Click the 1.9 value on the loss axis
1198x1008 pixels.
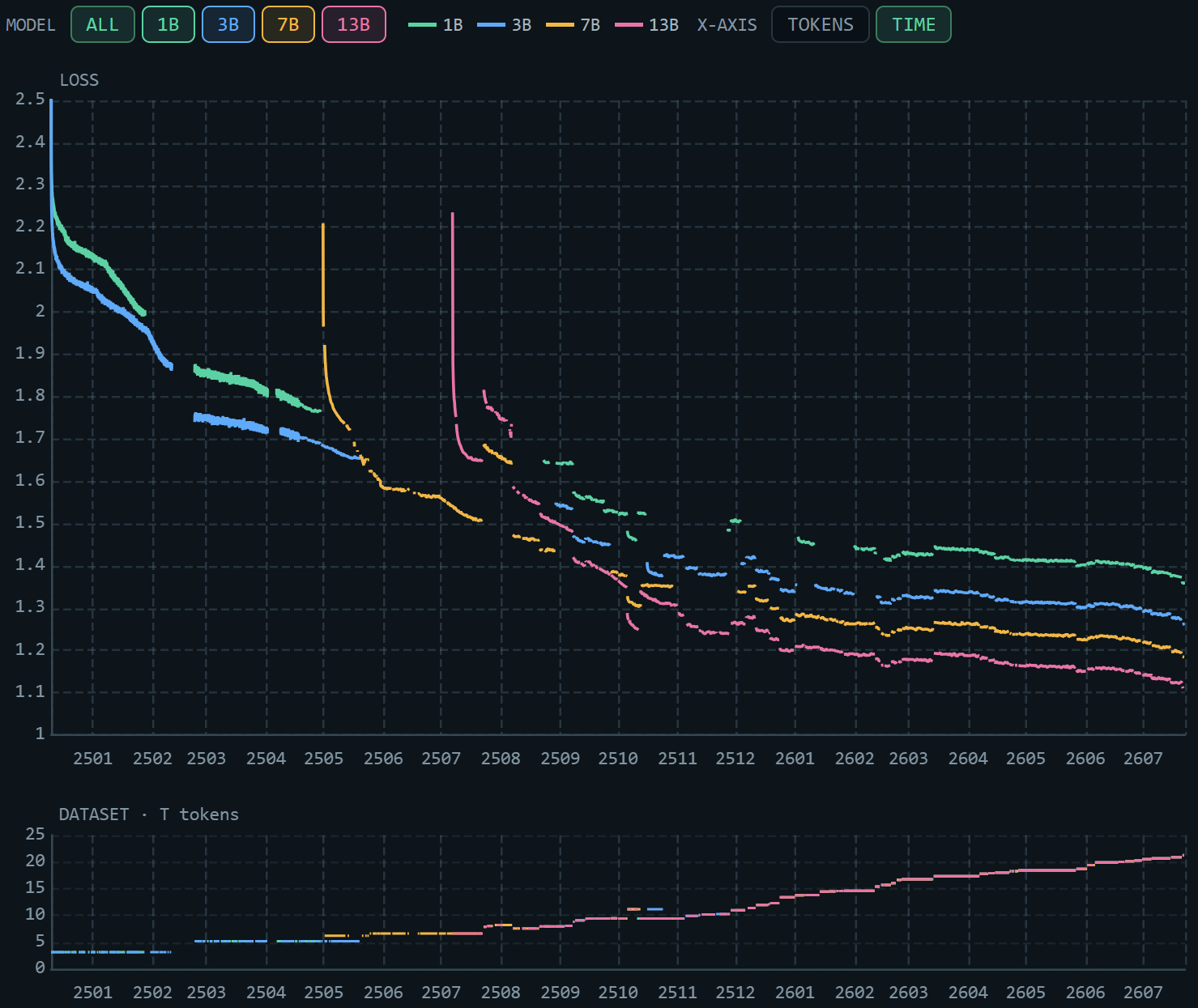31,353
